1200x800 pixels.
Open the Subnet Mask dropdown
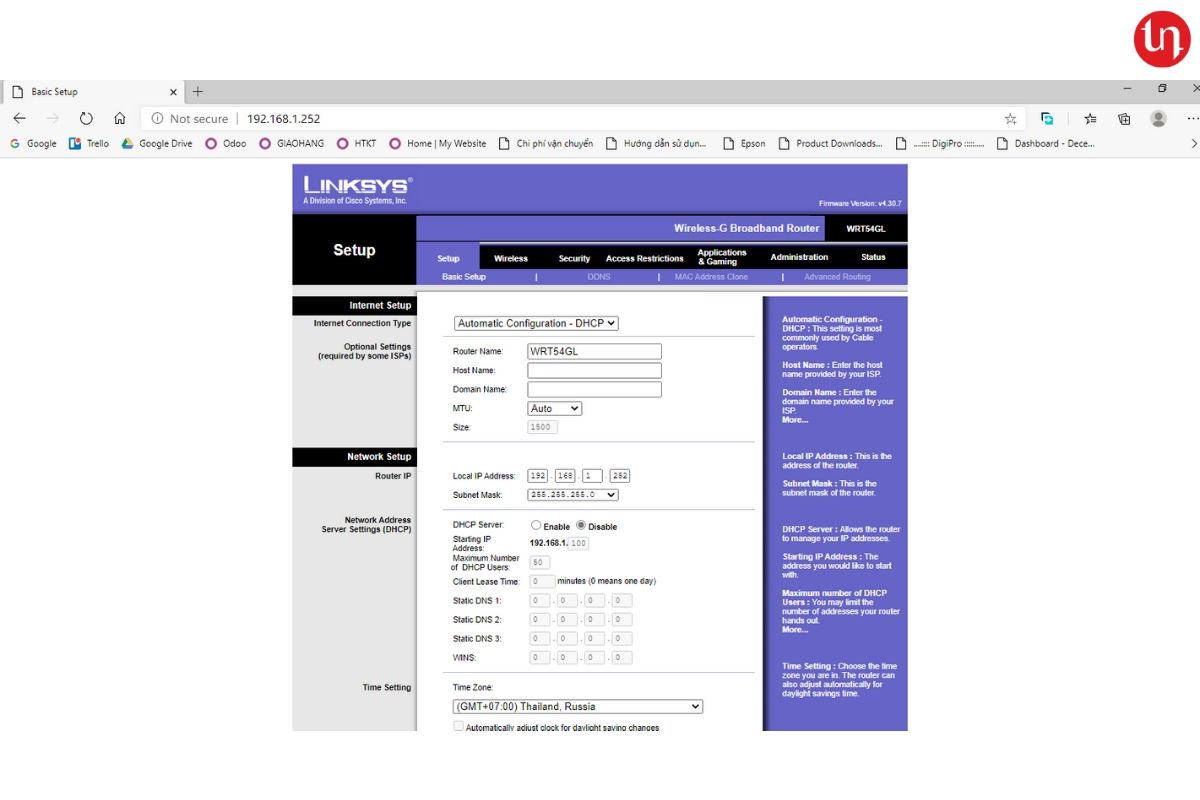click(x=573, y=494)
